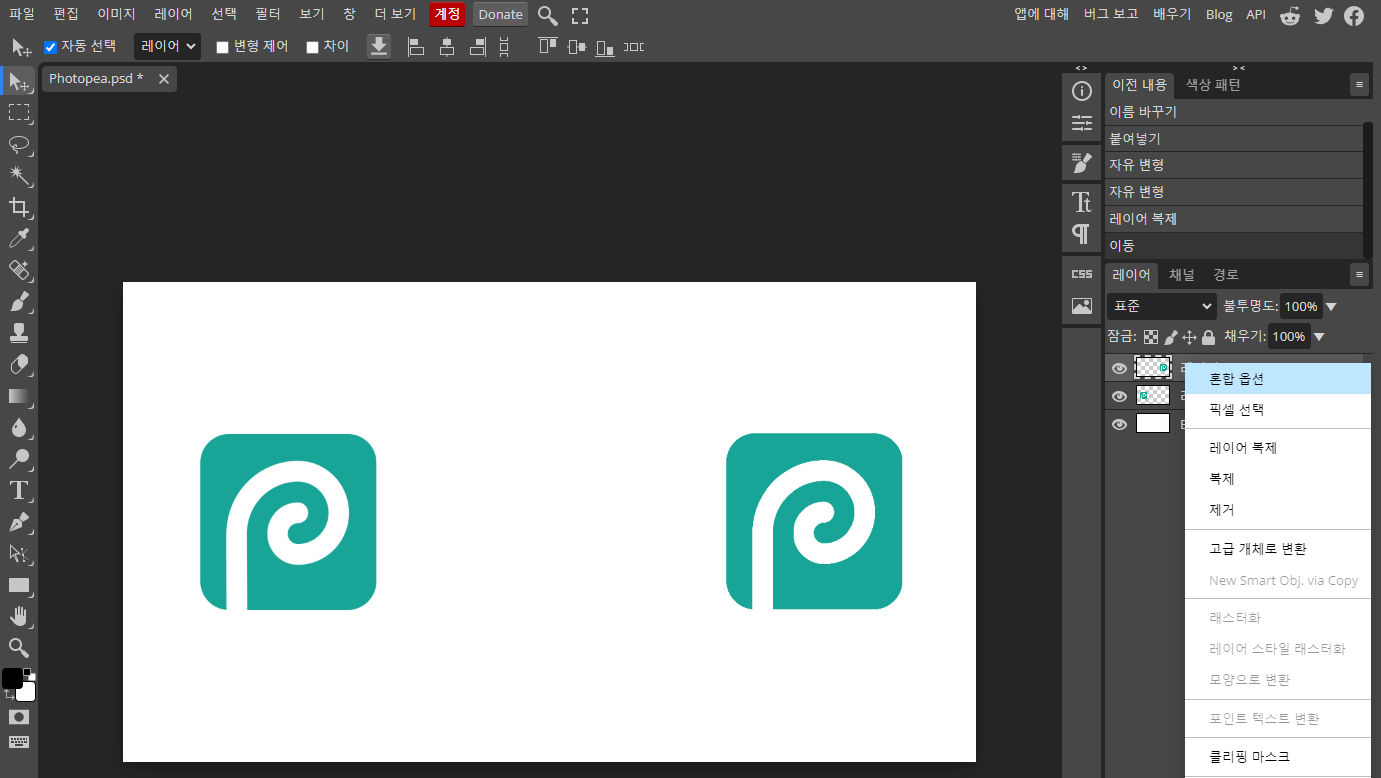Select the Dodge tool

[19, 459]
